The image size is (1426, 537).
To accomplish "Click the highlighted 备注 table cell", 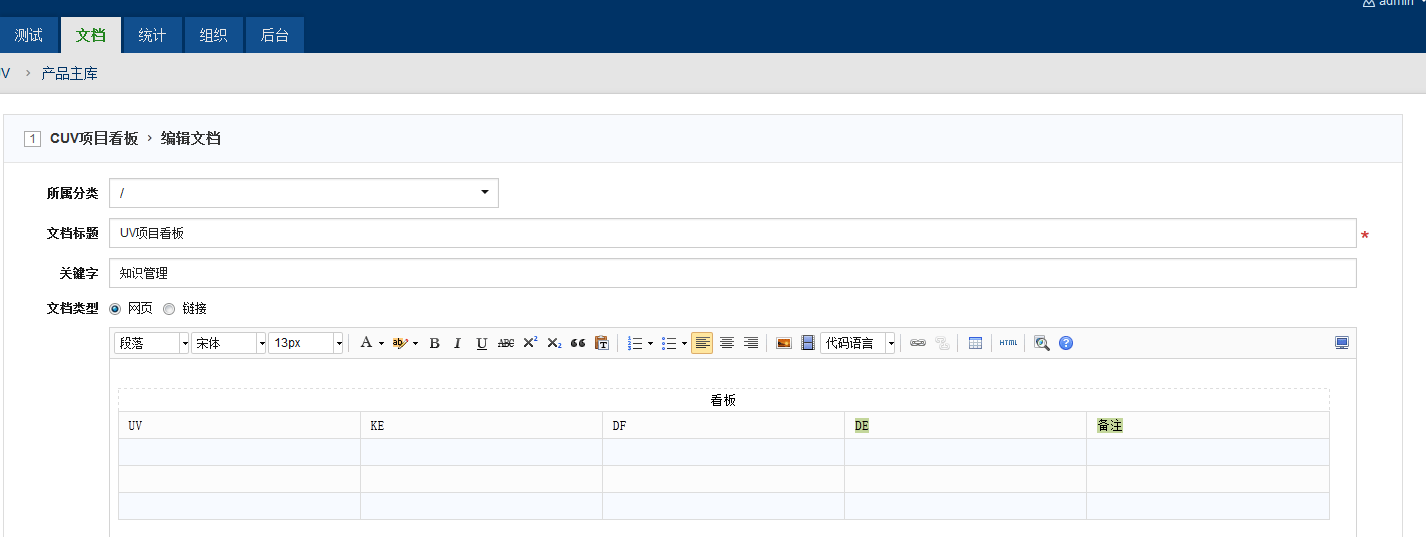I will click(x=1208, y=425).
